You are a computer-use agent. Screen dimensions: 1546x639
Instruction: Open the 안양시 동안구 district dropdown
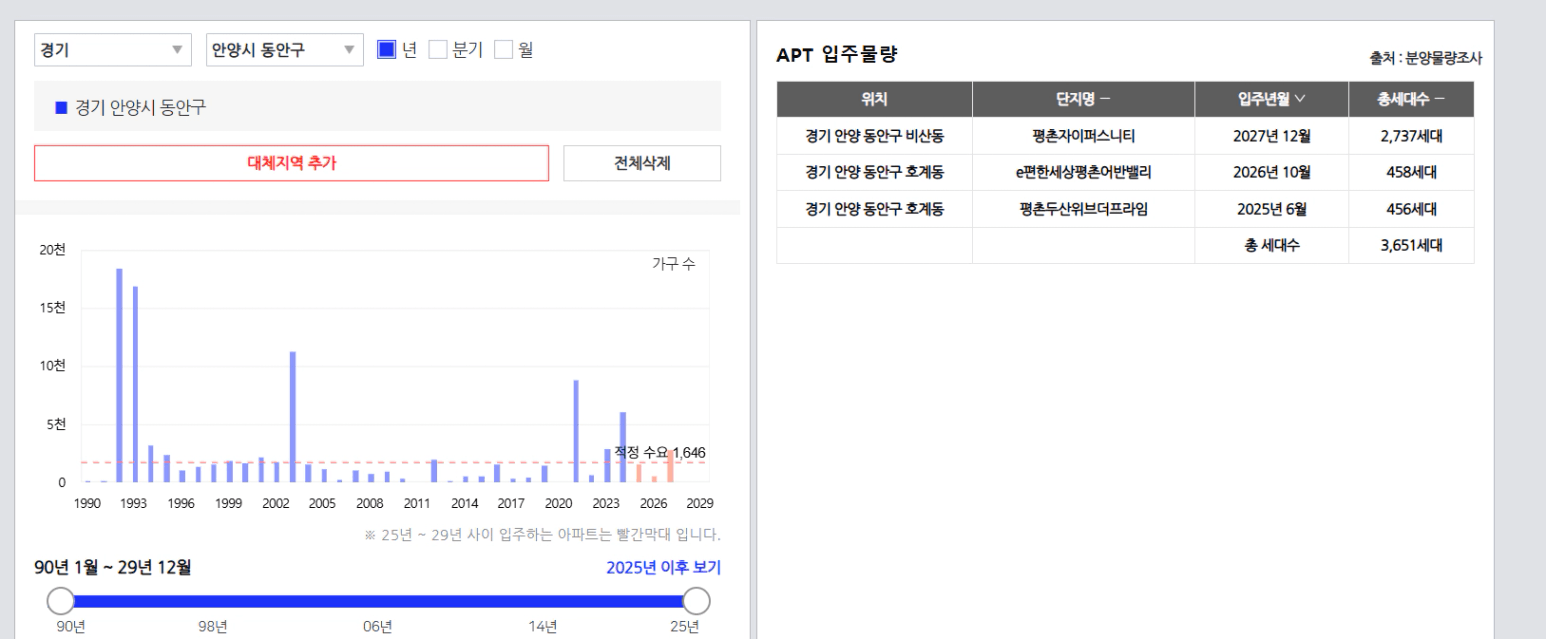(x=285, y=50)
